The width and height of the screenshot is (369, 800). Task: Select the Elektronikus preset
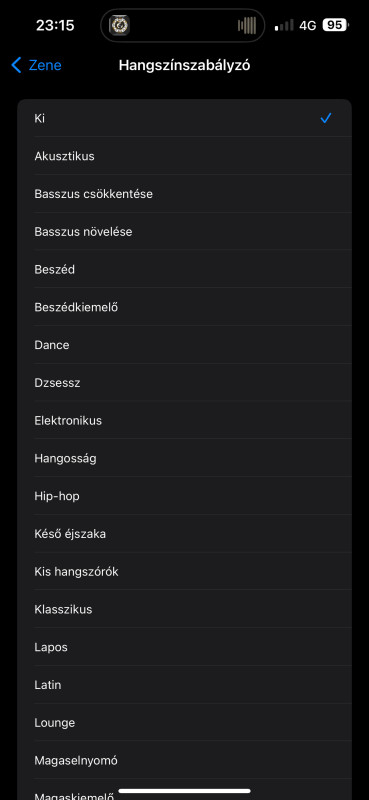tap(184, 420)
